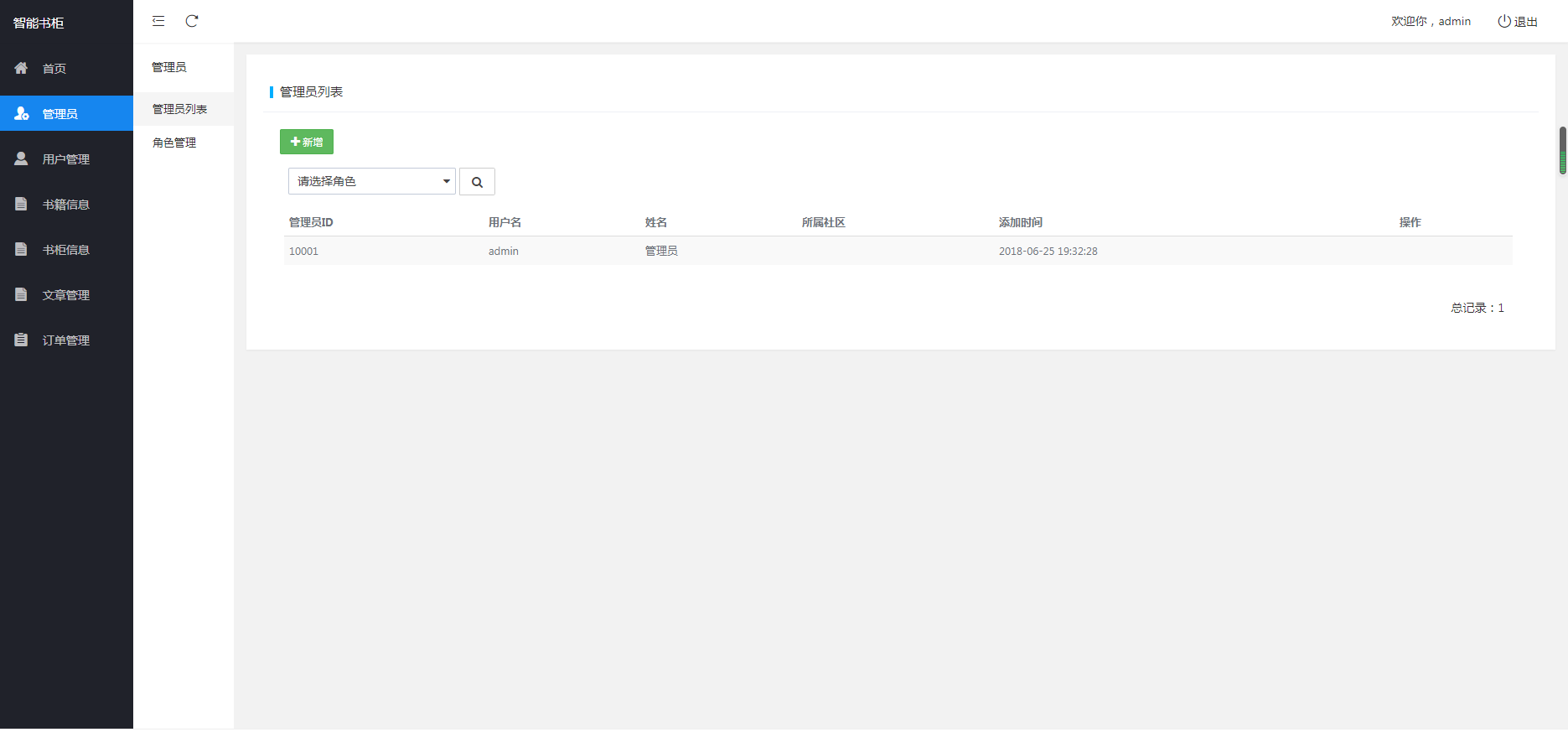The width and height of the screenshot is (1568, 732).
Task: Click the page vertical scrollbar thumb
Action: [x=1562, y=151]
